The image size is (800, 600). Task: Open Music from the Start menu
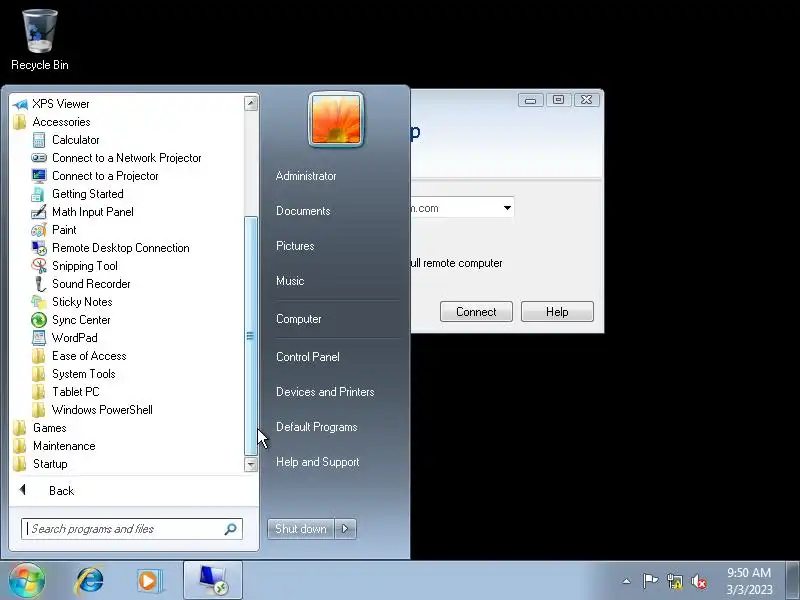click(290, 281)
